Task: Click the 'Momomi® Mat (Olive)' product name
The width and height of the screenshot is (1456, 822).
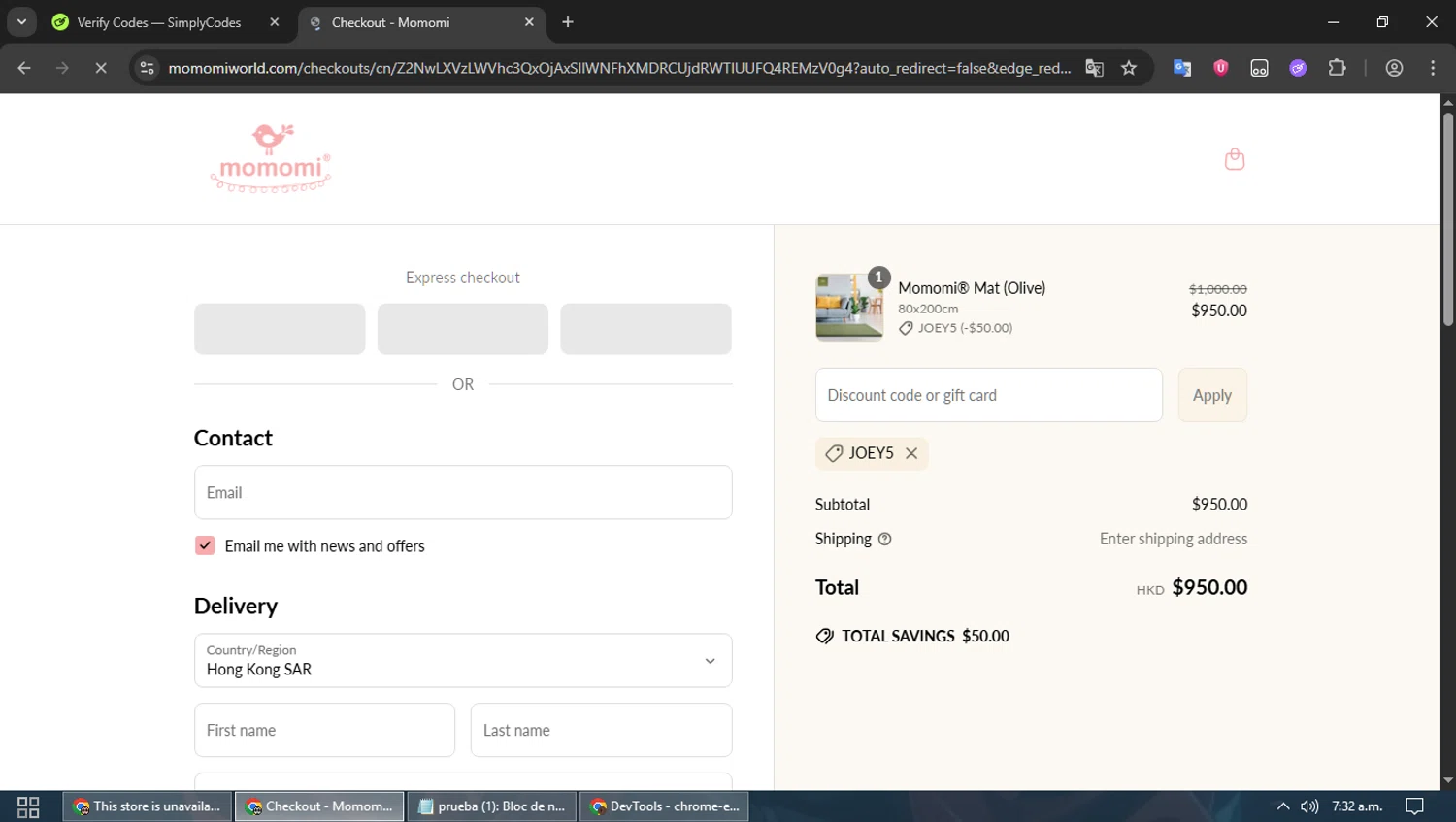Action: (972, 288)
